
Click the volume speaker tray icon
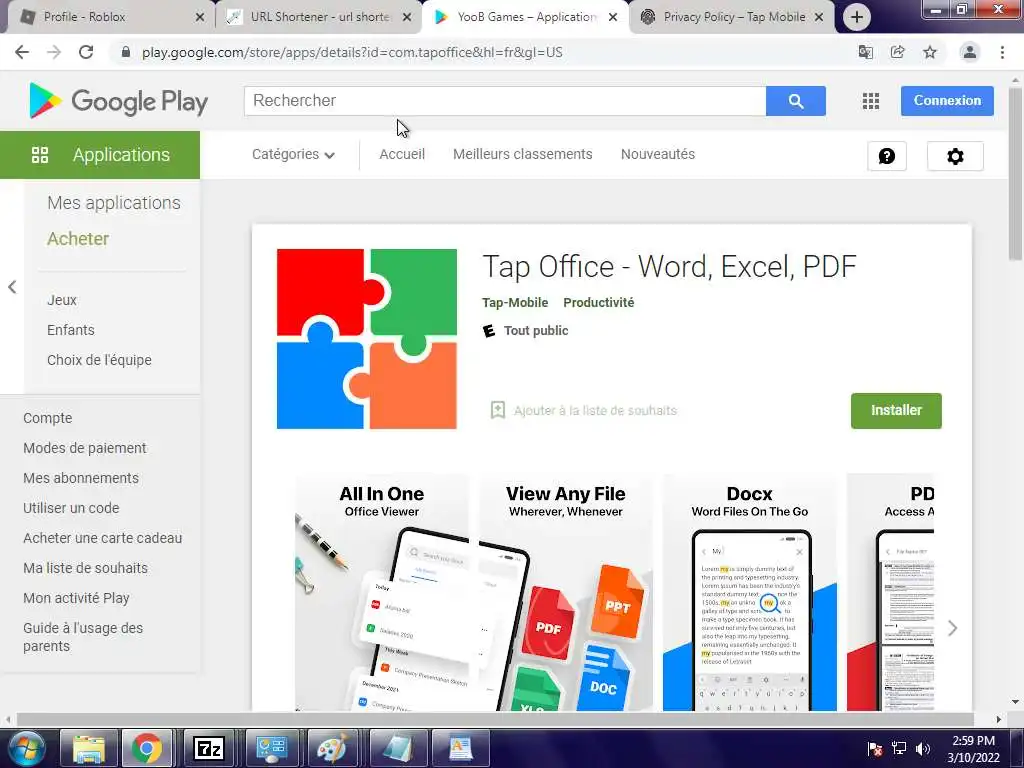[923, 748]
